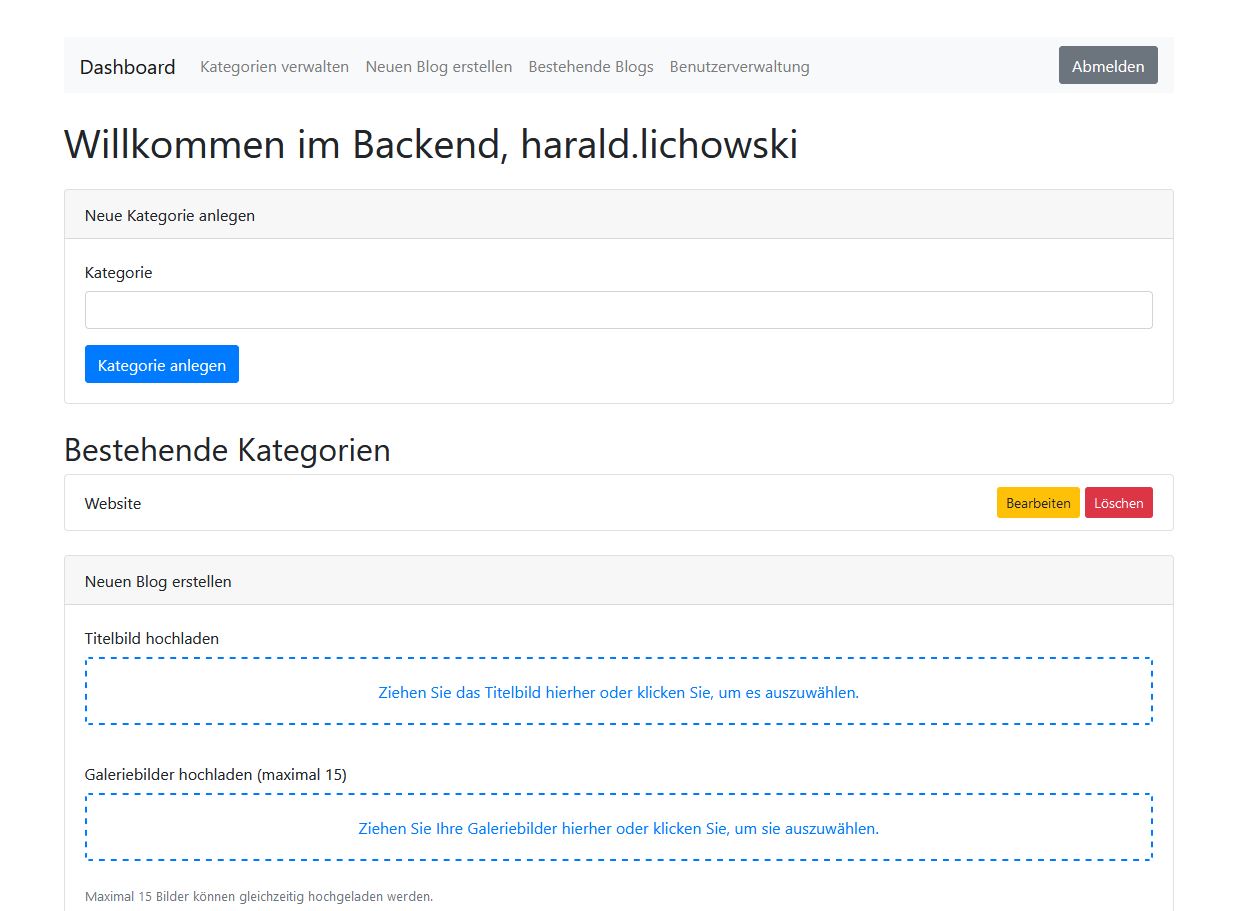Click Löschen for the Website category
Image resolution: width=1238 pixels, height=911 pixels.
click(x=1118, y=502)
